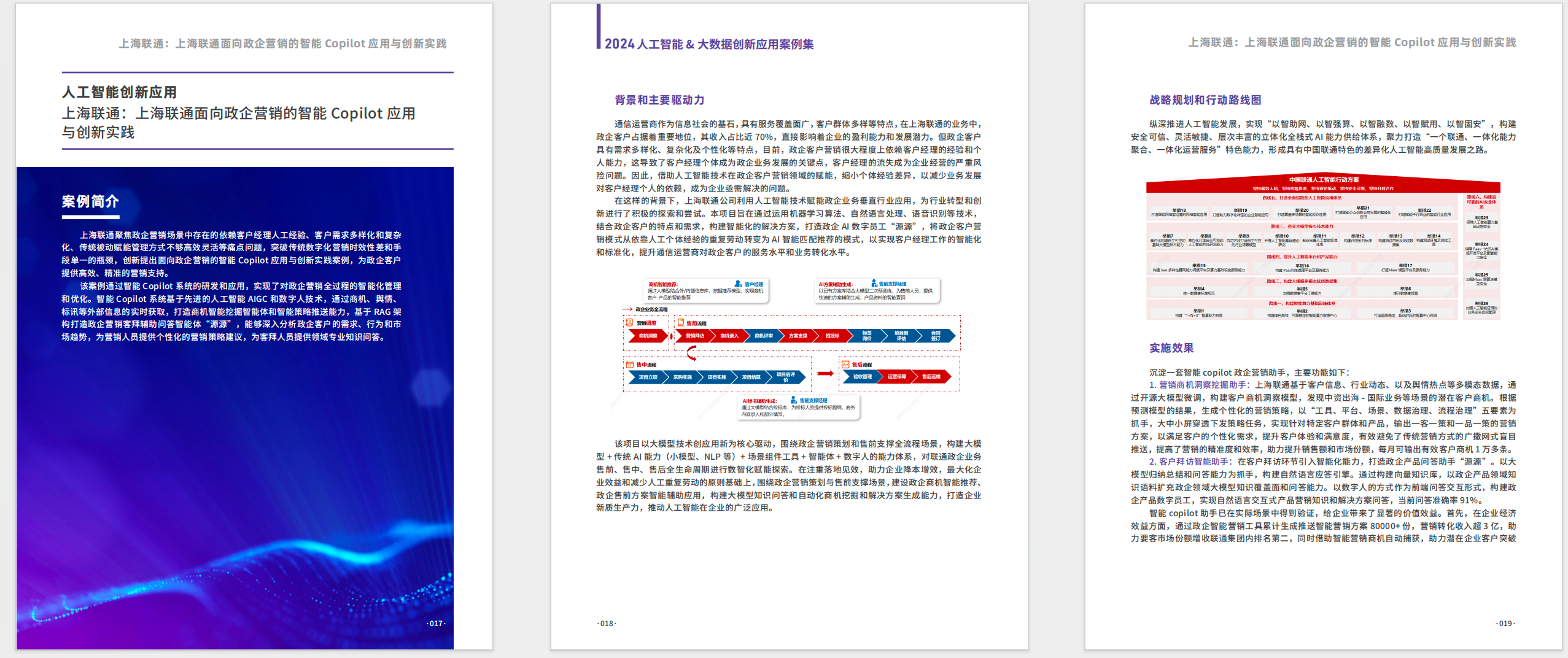Viewport: 1568px width, 658px height.
Task: Click the 路线一 red row title
Action: [x=1302, y=303]
